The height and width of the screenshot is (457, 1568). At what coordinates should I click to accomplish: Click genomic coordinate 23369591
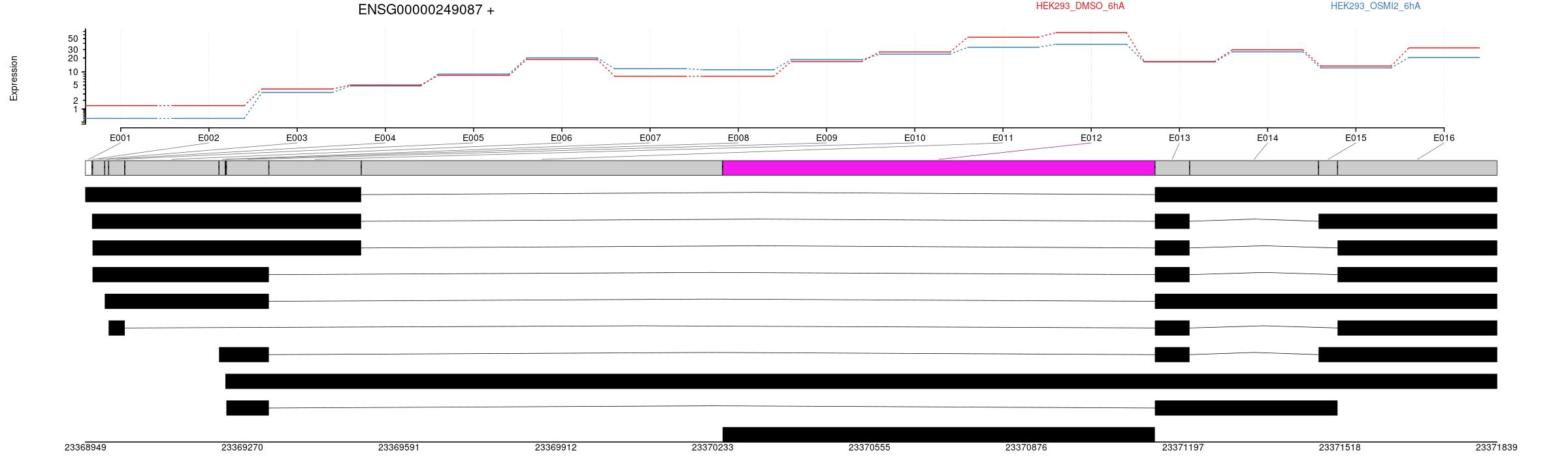[x=399, y=447]
